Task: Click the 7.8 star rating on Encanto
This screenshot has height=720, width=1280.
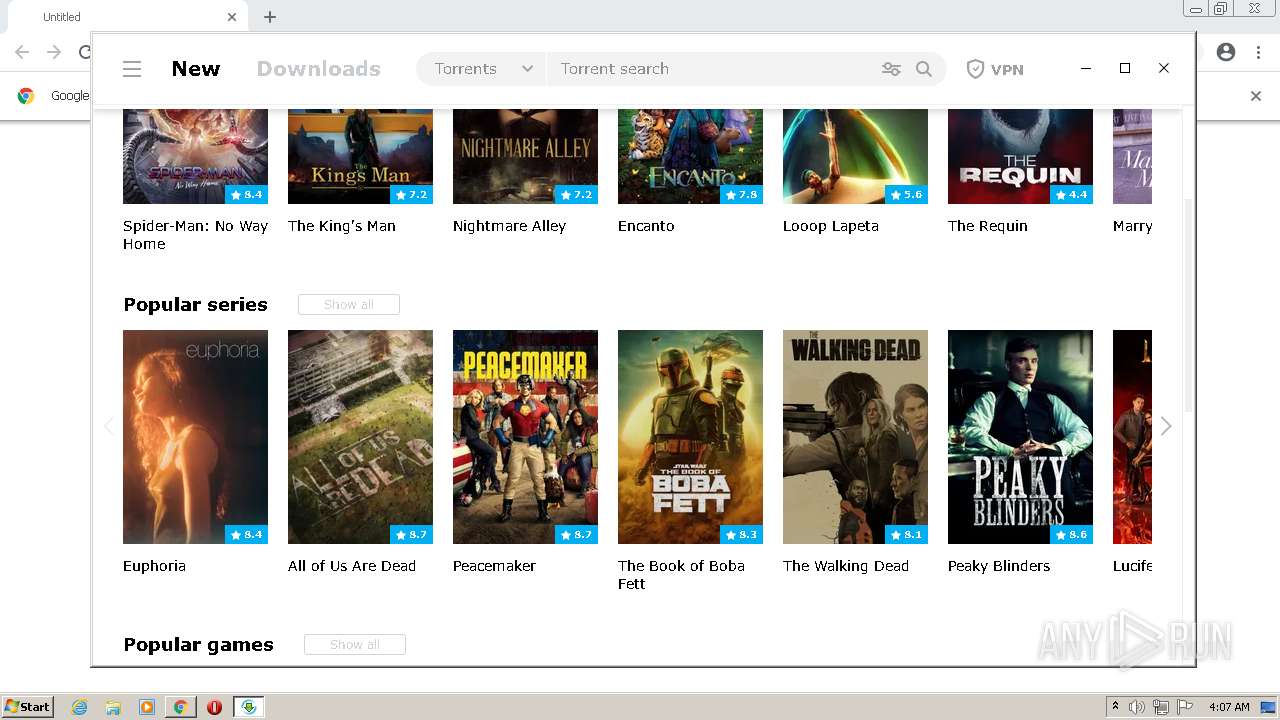Action: click(741, 195)
